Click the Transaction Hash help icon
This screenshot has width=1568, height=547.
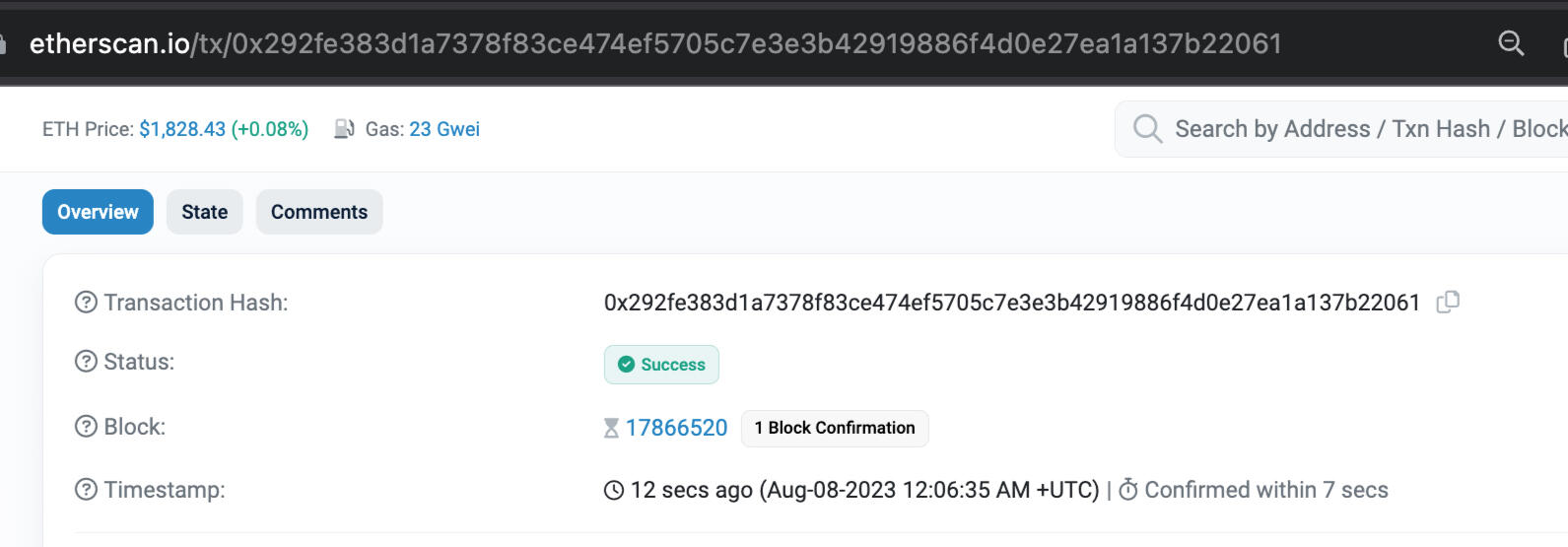tap(87, 303)
